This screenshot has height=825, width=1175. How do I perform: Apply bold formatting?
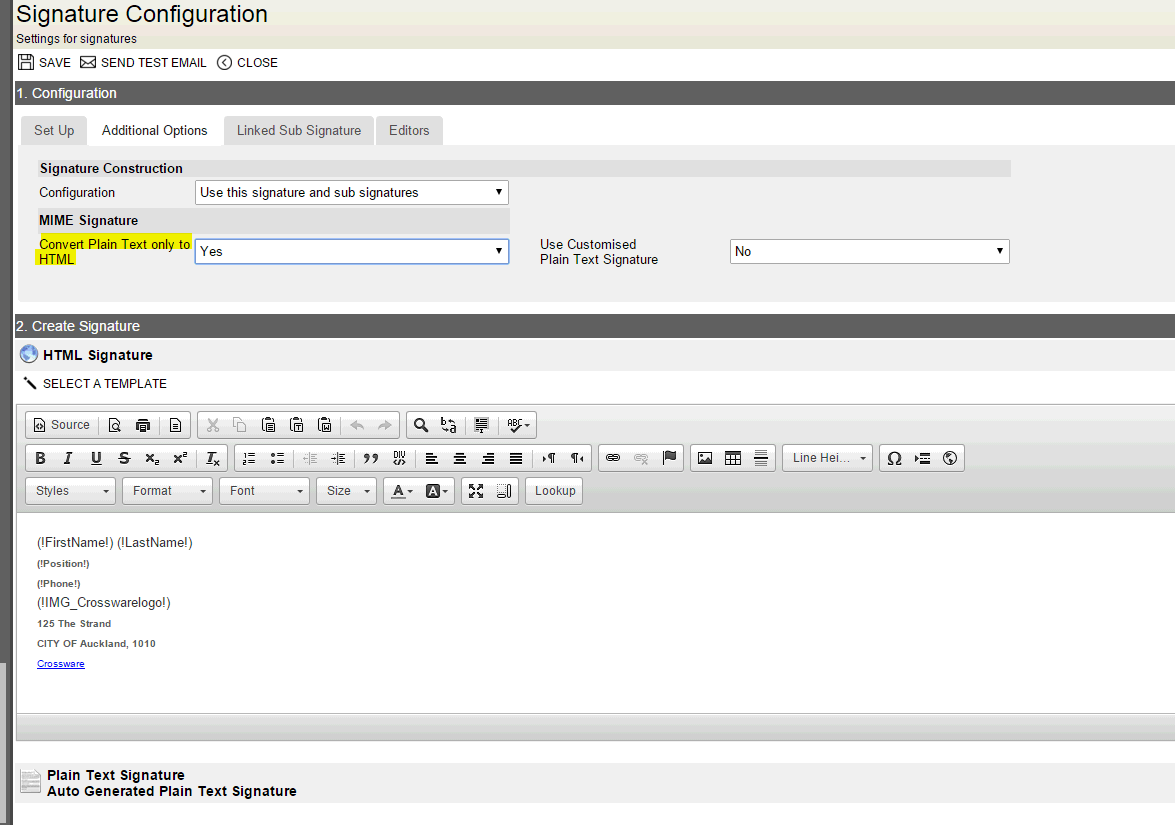tap(40, 458)
